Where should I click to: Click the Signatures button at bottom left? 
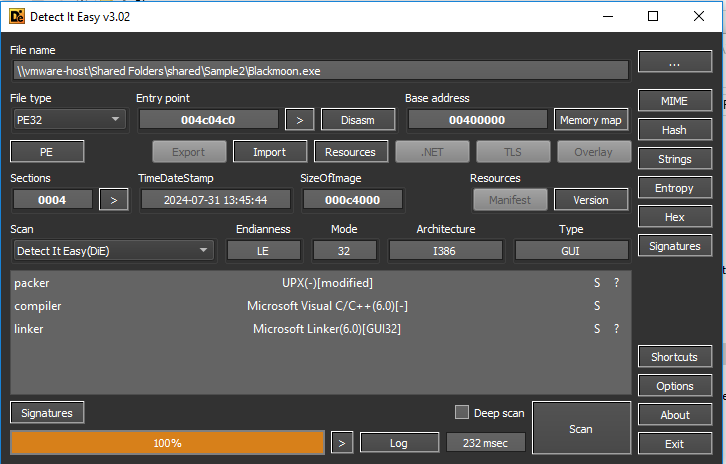[47, 413]
